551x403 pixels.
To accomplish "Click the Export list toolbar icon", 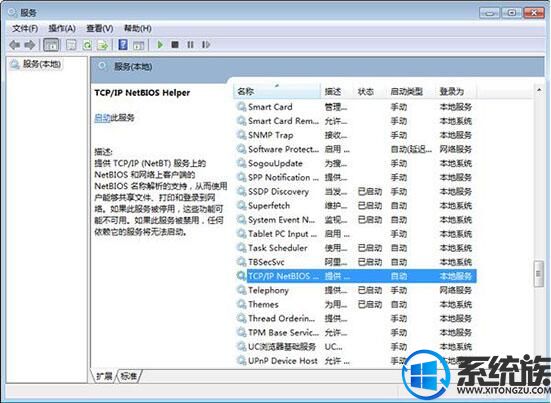I will click(103, 45).
